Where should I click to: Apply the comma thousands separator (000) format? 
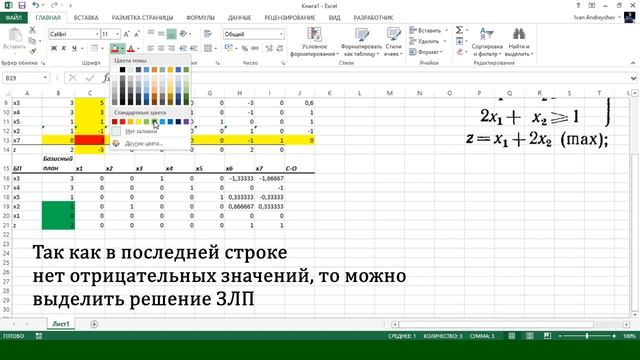[x=255, y=49]
